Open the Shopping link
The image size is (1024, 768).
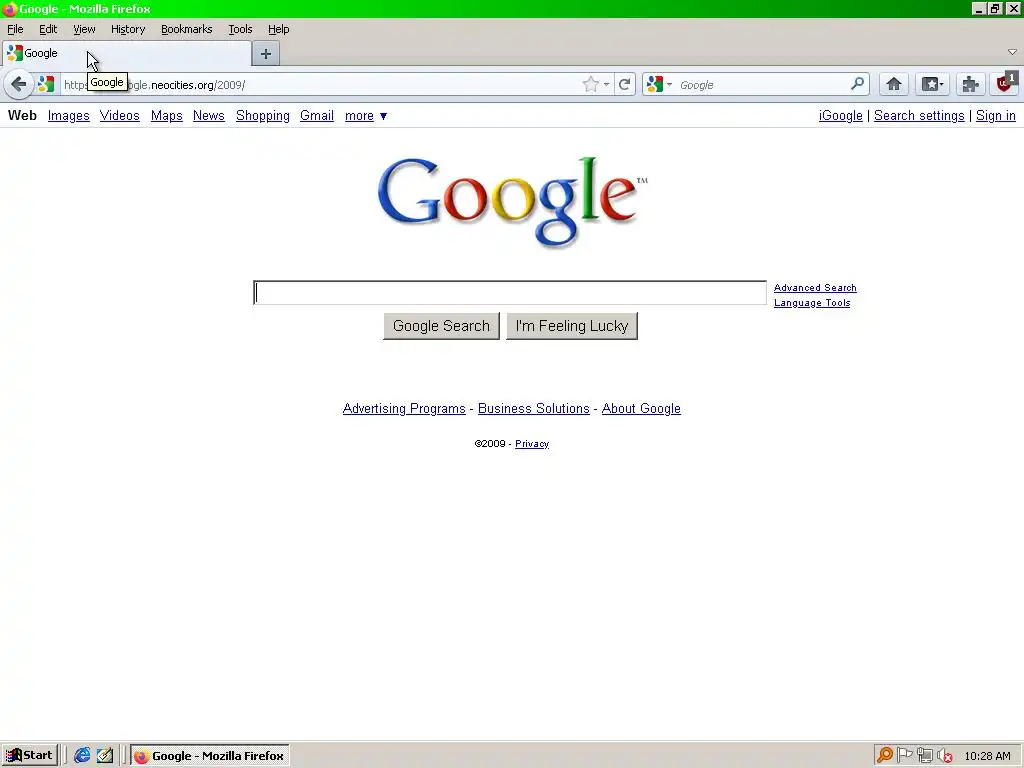point(263,116)
